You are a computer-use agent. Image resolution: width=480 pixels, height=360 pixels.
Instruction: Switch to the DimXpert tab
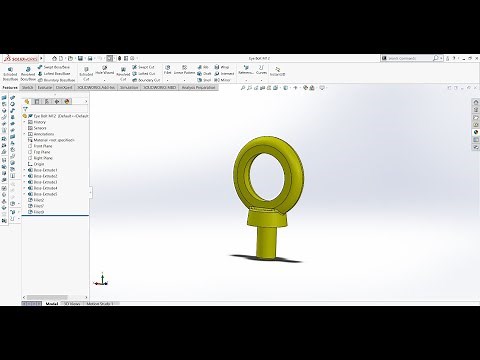64,87
